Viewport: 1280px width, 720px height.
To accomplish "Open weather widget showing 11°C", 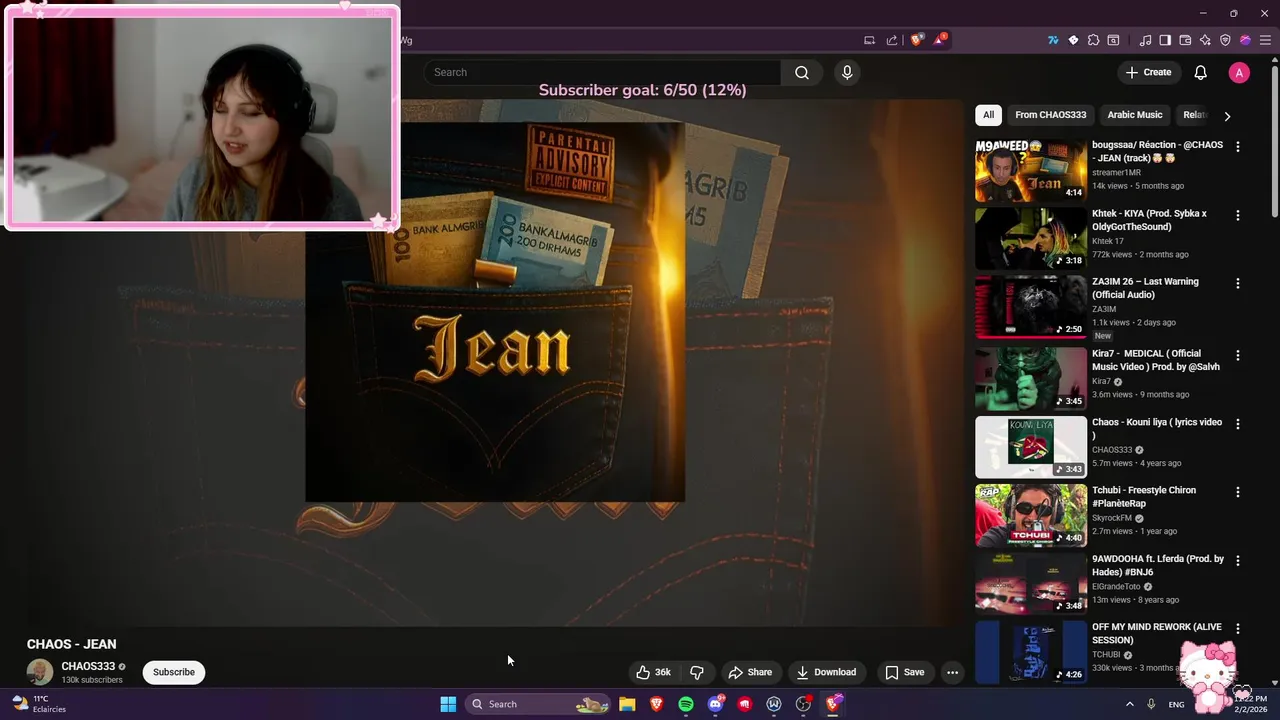I will tap(38, 704).
